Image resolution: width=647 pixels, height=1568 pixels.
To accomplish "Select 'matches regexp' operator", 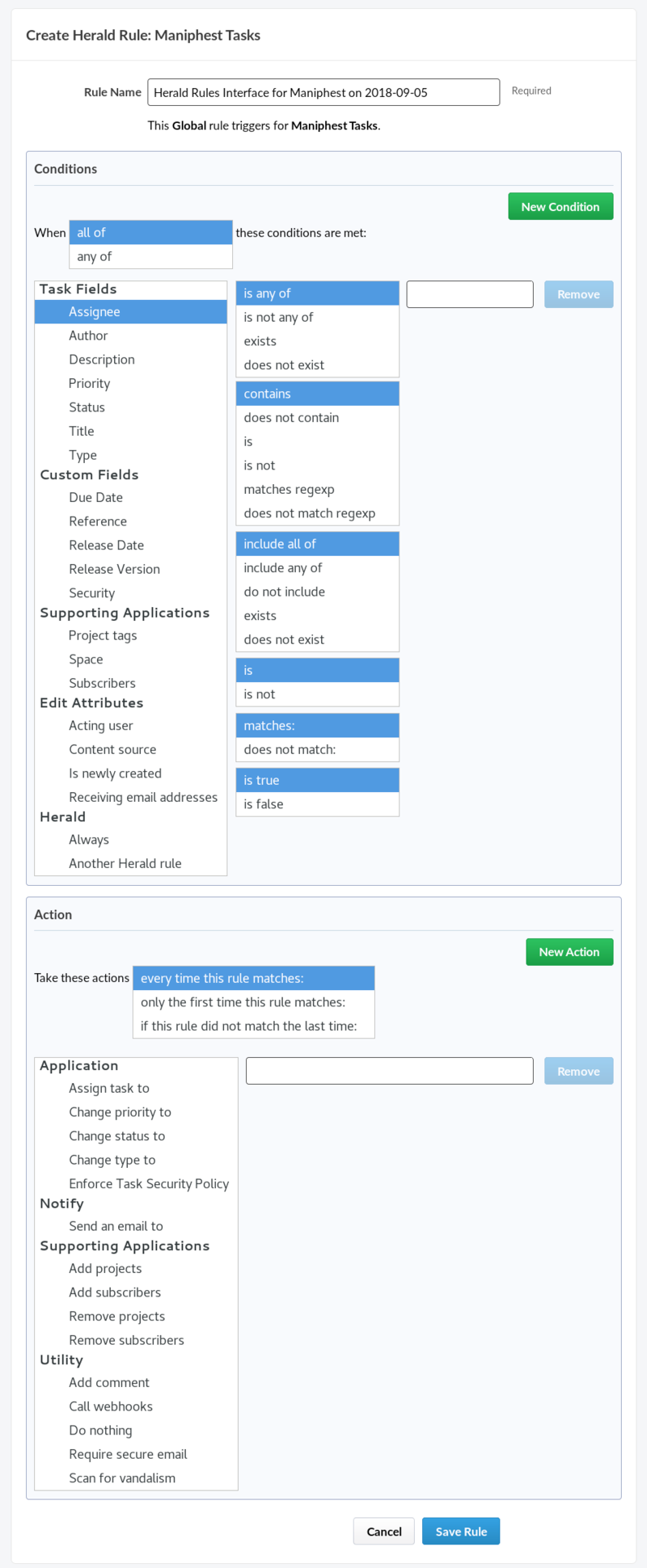I will click(318, 489).
